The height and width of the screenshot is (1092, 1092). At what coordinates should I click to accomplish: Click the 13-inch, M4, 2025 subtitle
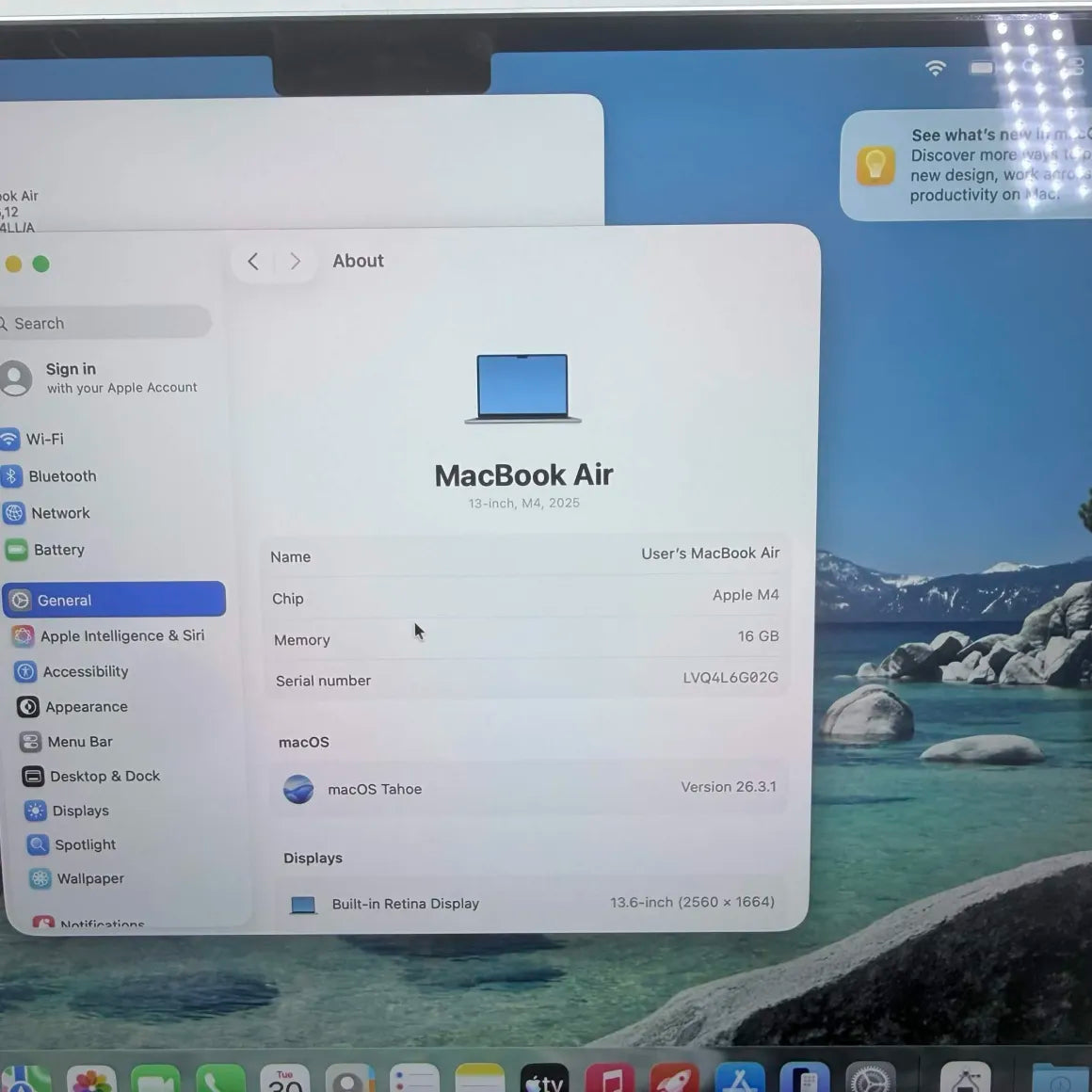[523, 503]
